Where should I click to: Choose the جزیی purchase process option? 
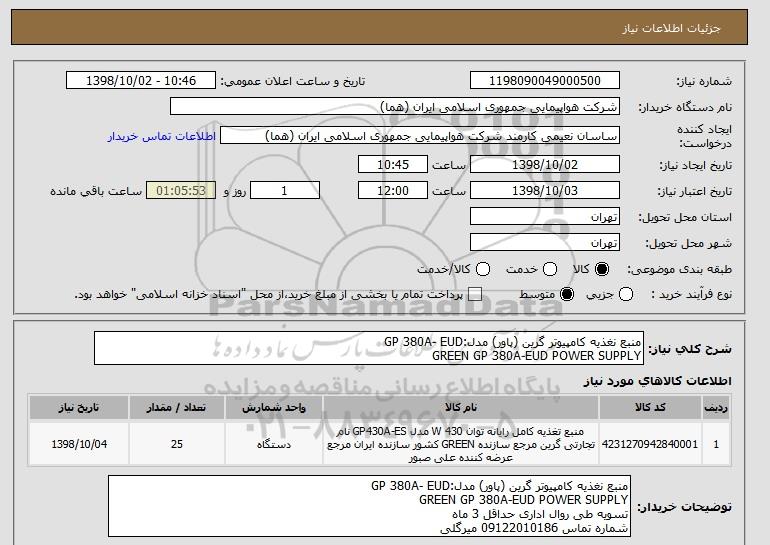(626, 295)
